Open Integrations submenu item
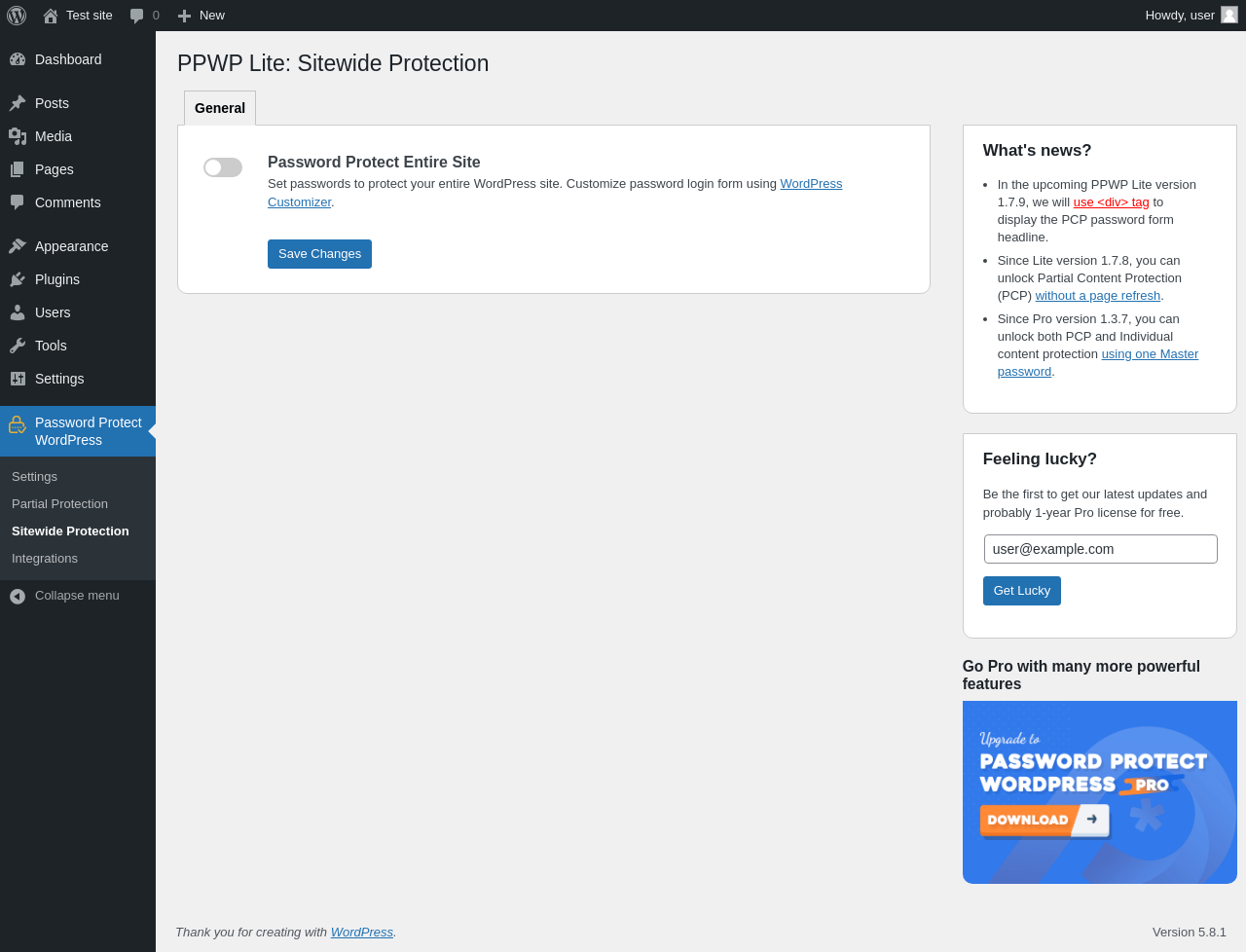Image resolution: width=1246 pixels, height=952 pixels. click(x=45, y=559)
